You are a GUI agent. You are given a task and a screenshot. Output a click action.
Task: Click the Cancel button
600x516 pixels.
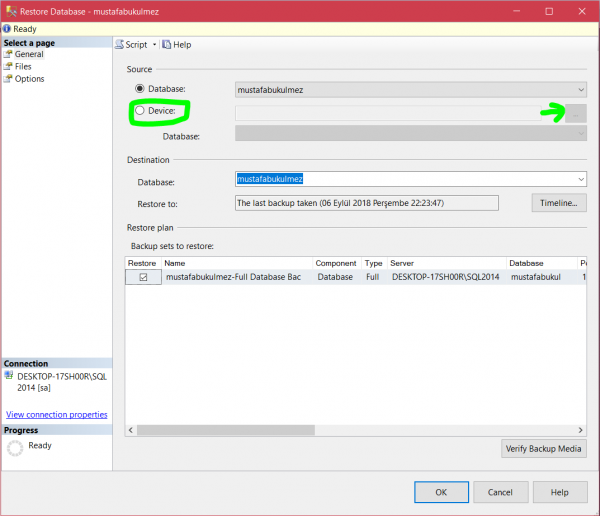point(501,492)
